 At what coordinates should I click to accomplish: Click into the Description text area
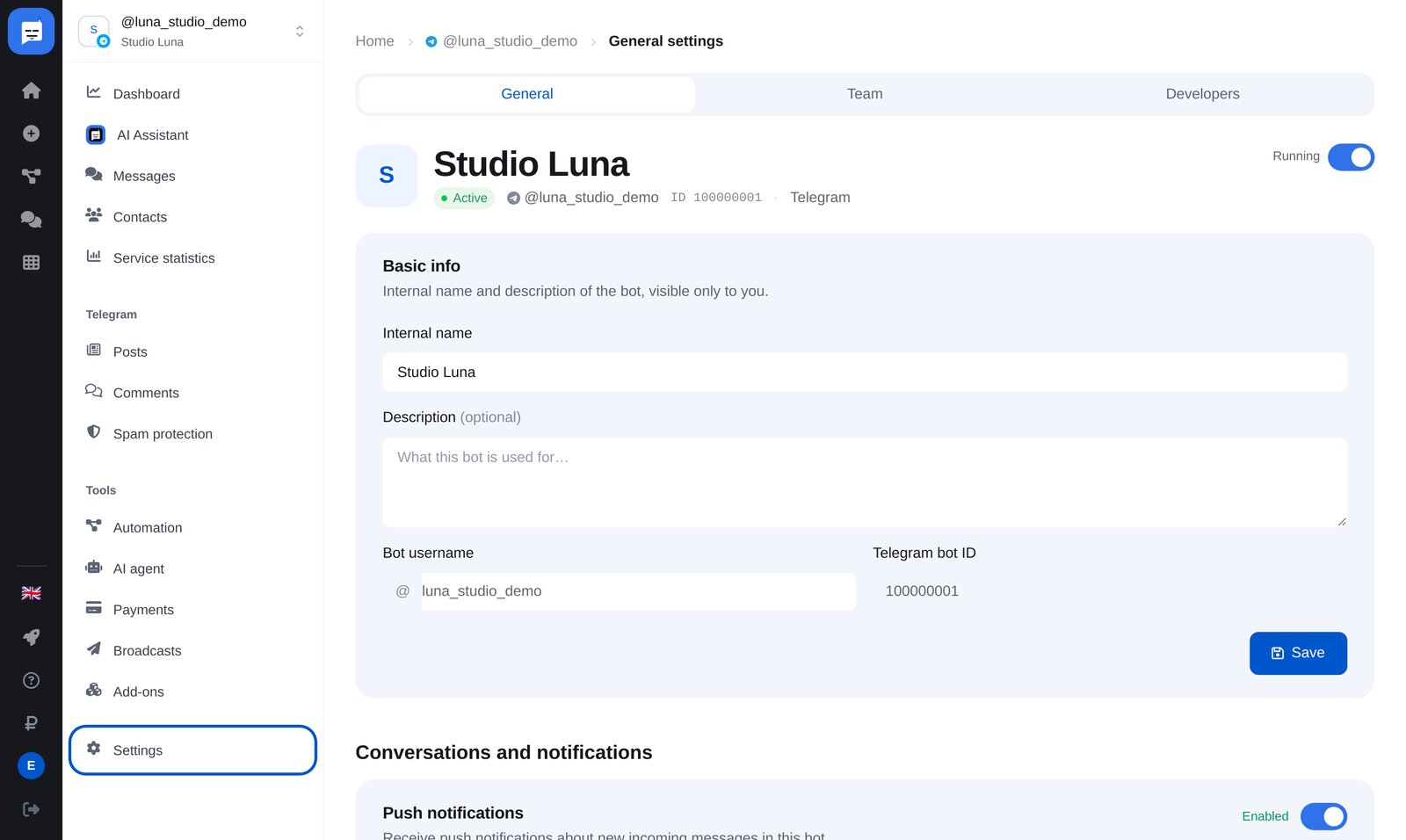(x=865, y=482)
